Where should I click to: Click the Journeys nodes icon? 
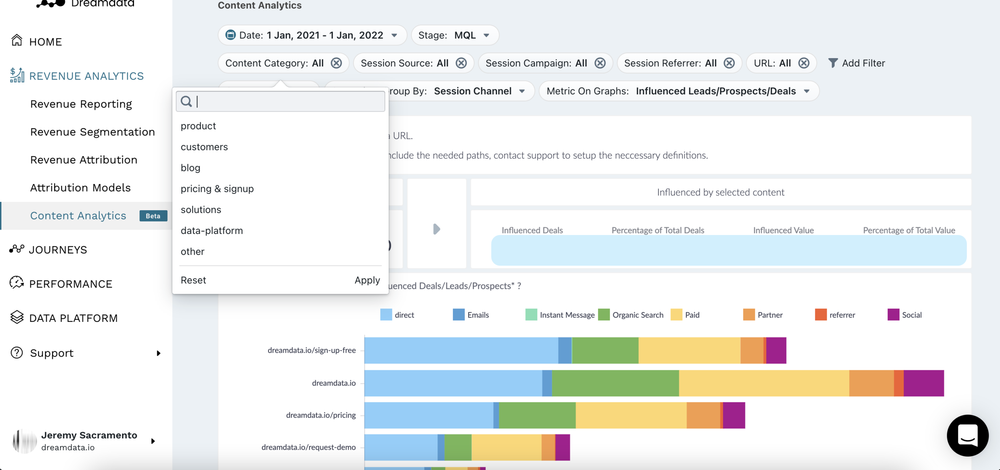tap(17, 249)
